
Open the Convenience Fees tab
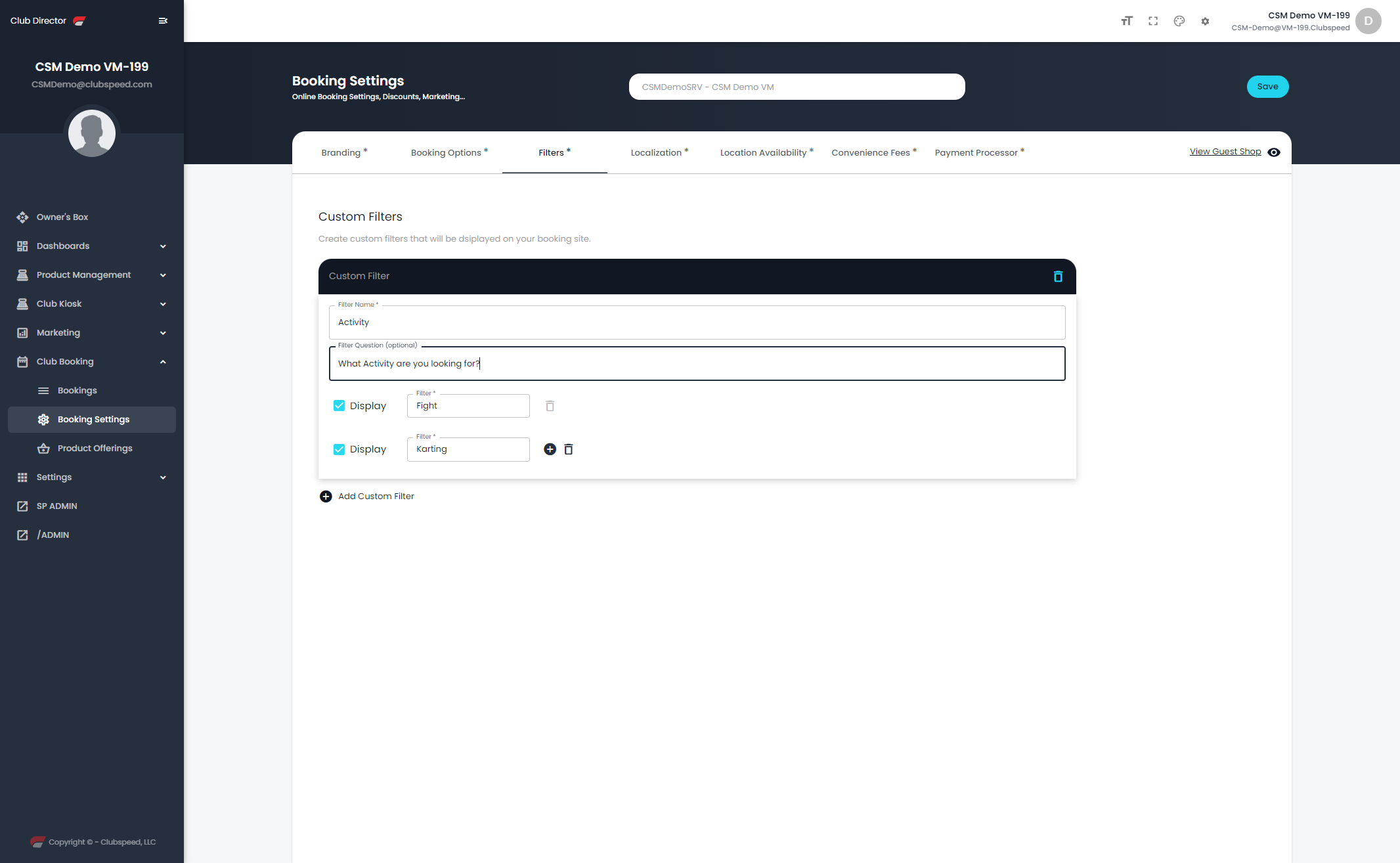point(874,152)
